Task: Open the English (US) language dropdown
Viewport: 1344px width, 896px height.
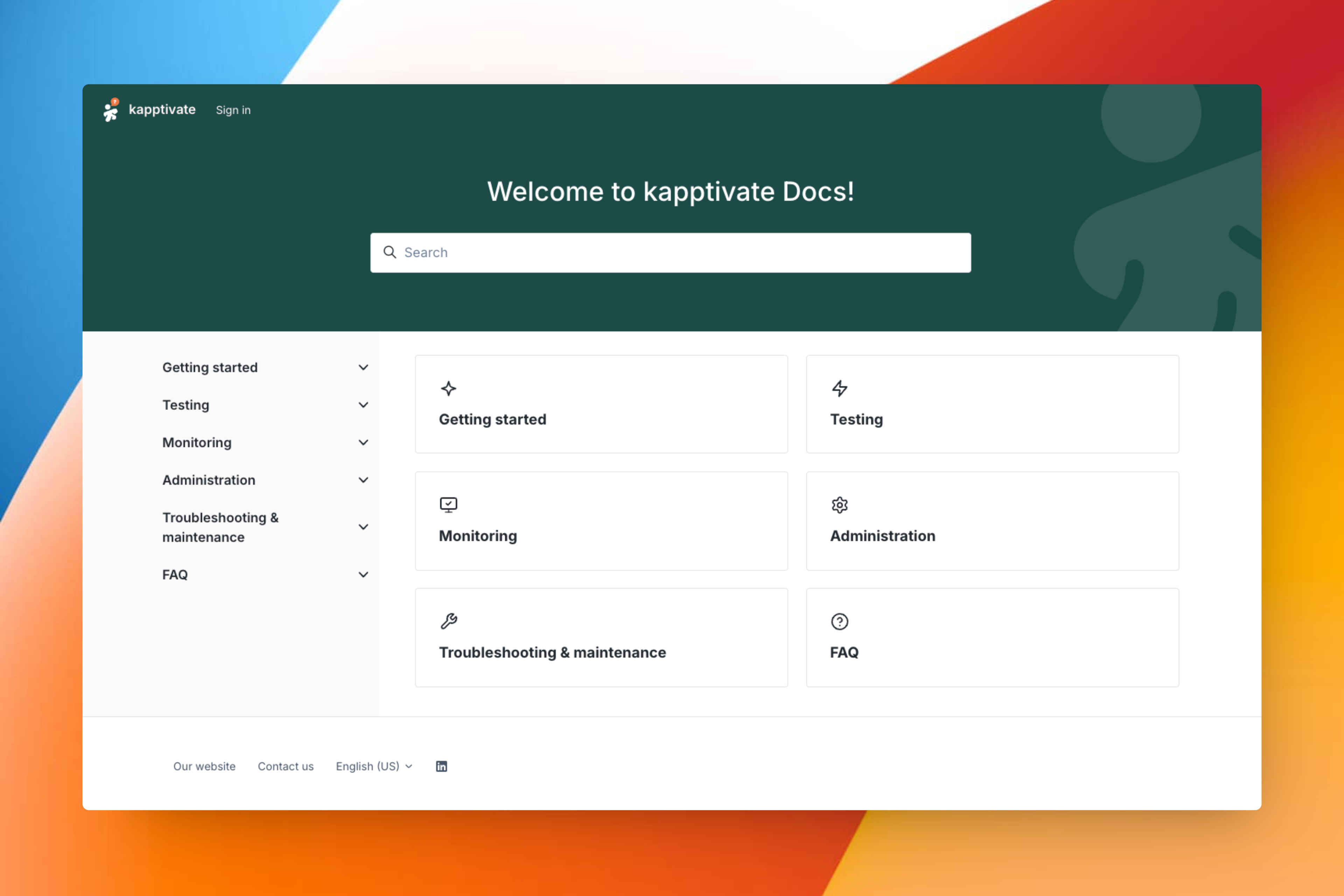Action: click(x=374, y=766)
